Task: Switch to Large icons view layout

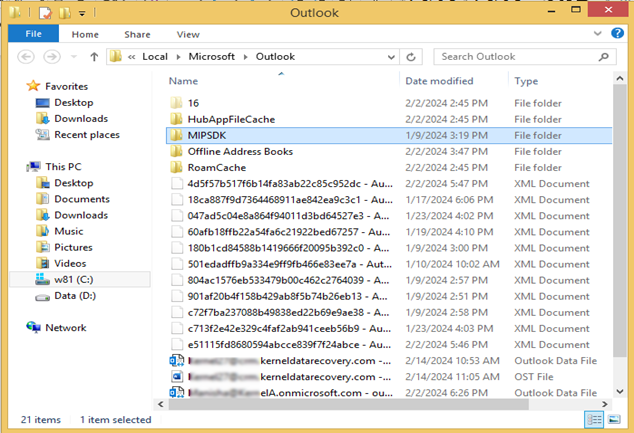Action: click(x=614, y=420)
